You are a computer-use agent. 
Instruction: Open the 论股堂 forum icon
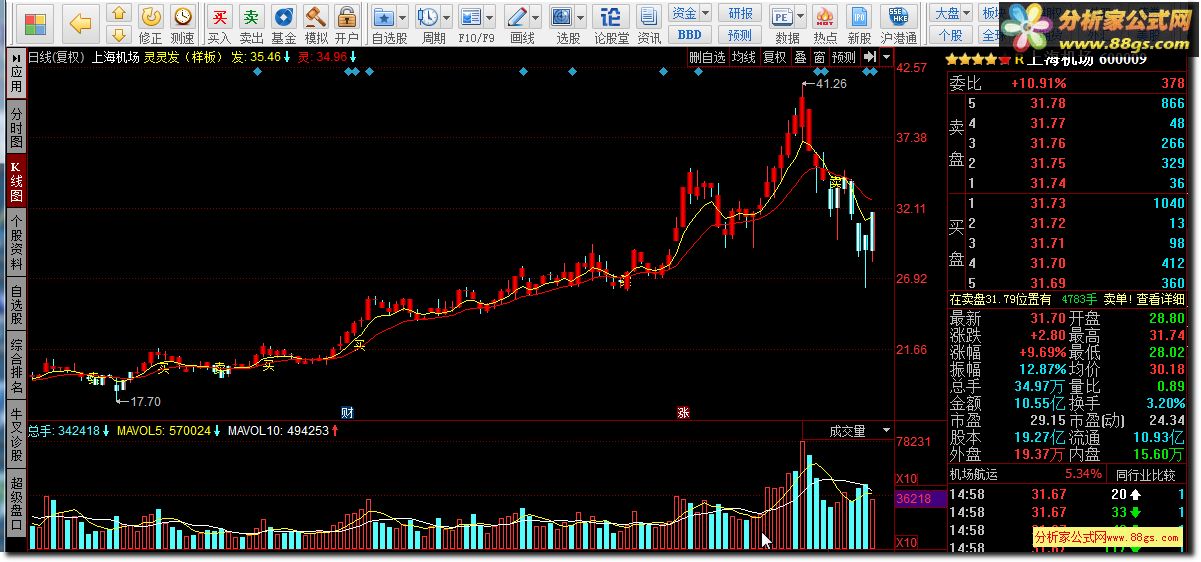tap(611, 17)
